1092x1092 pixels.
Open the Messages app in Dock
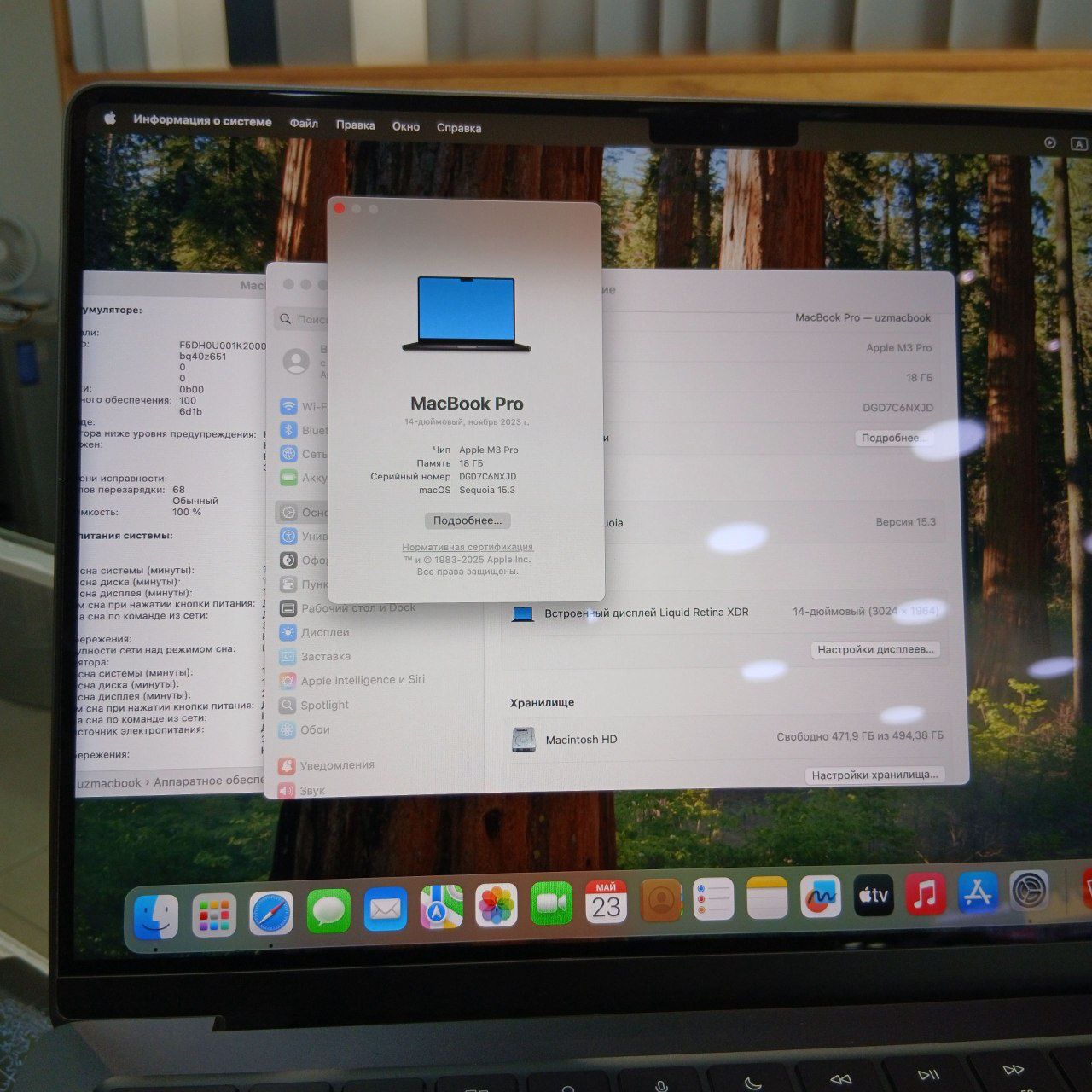[x=328, y=912]
